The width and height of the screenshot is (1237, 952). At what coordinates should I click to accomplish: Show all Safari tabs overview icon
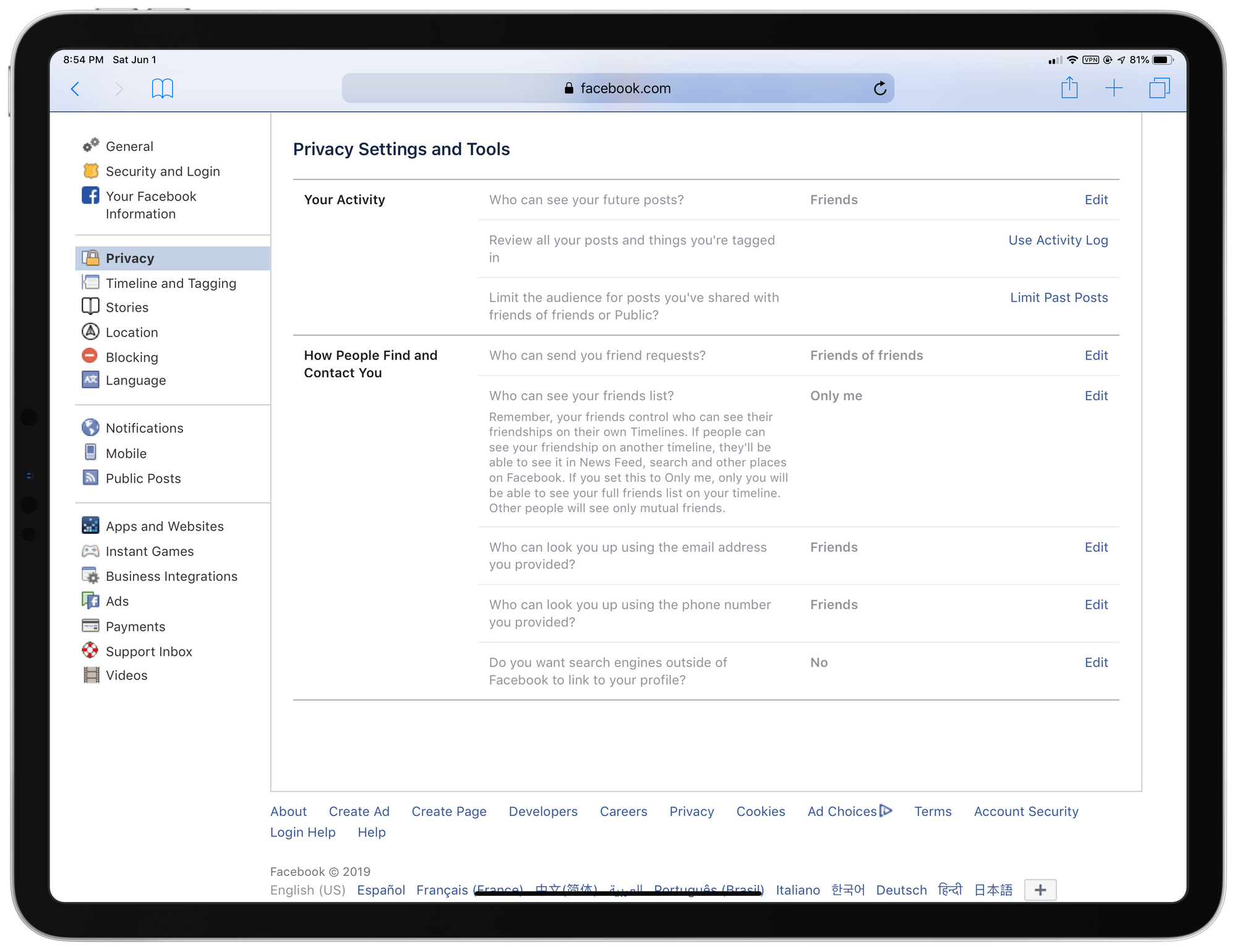[1160, 88]
